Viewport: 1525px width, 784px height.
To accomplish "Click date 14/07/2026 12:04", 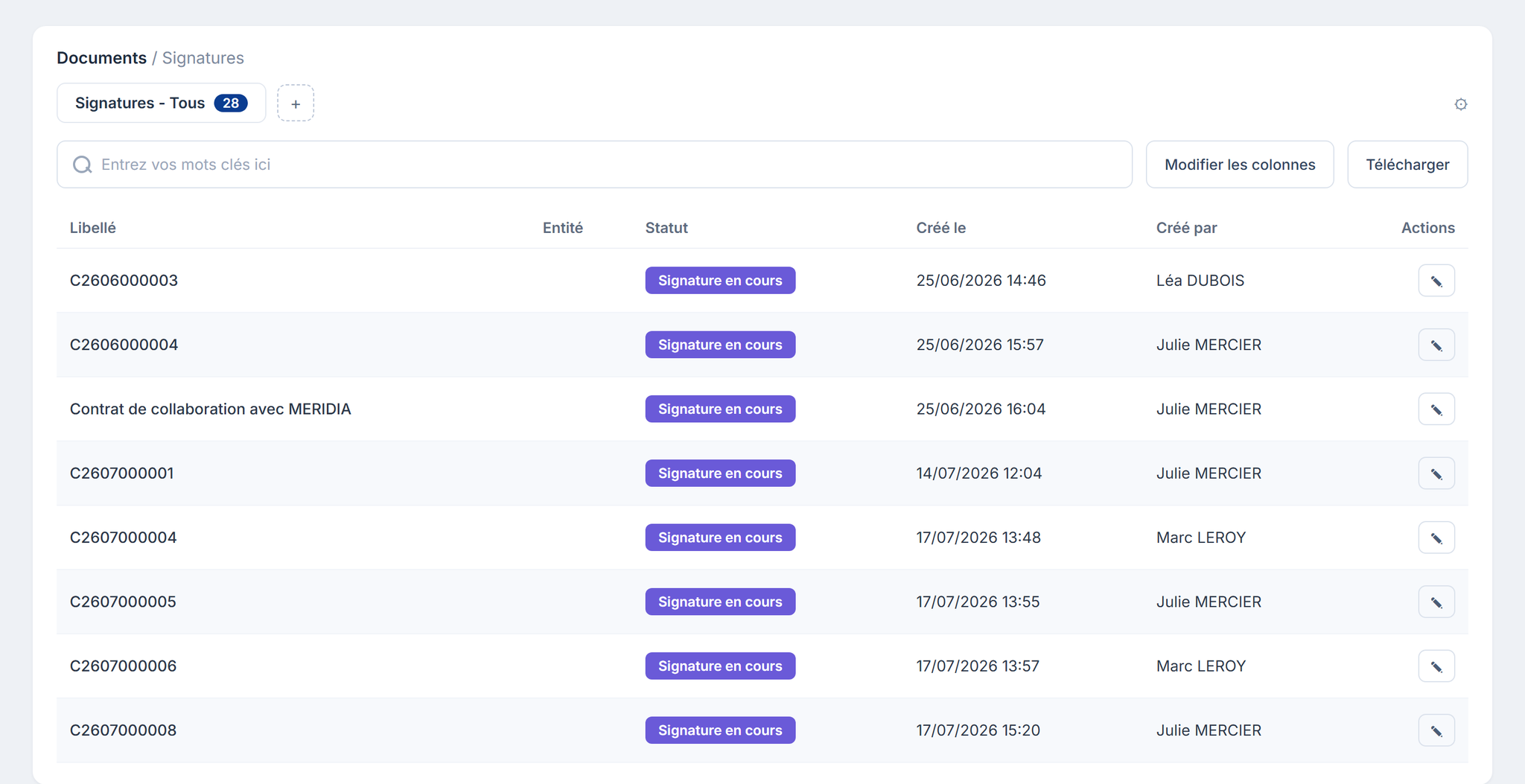I will click(978, 474).
